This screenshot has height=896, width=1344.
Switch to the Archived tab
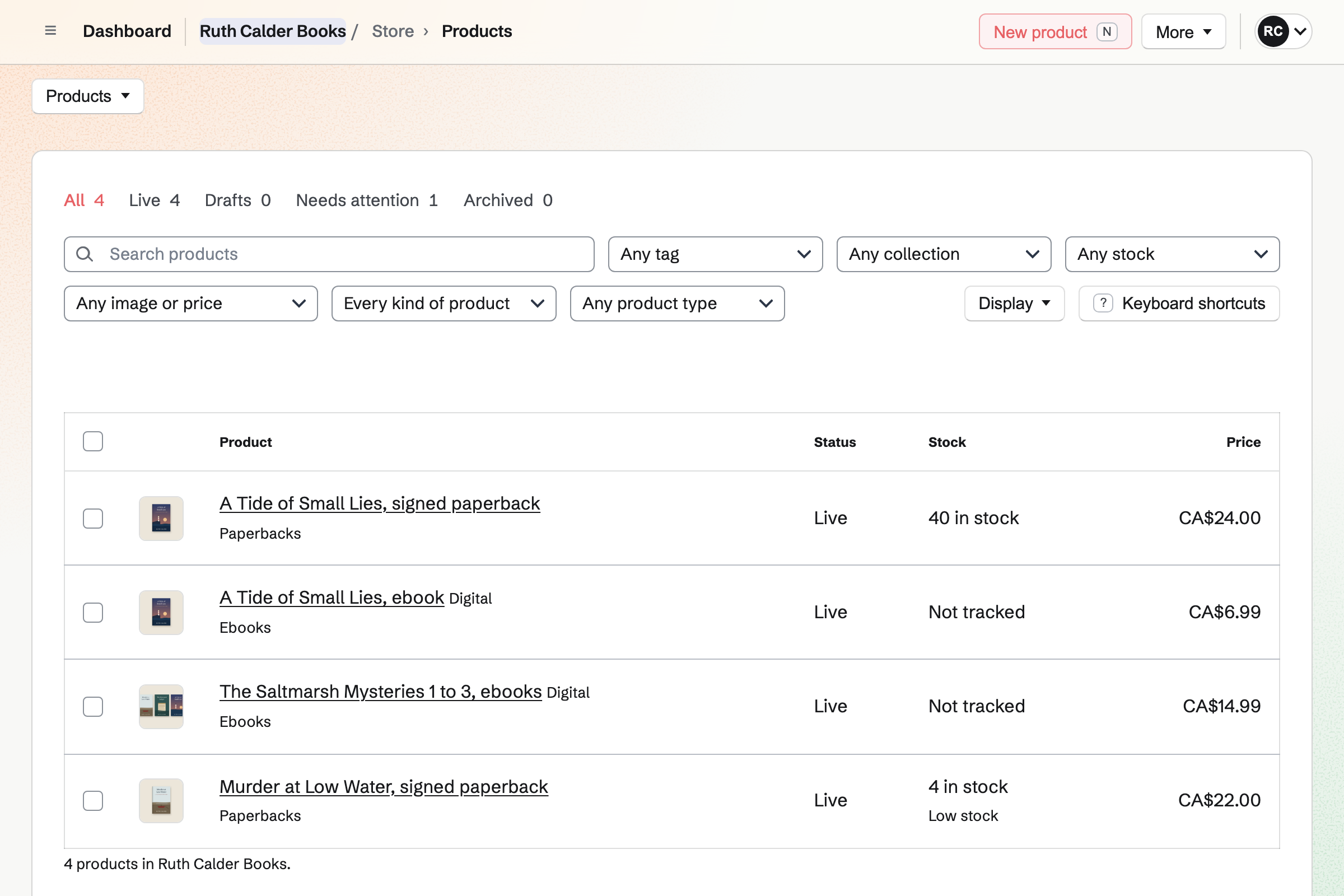tap(508, 200)
